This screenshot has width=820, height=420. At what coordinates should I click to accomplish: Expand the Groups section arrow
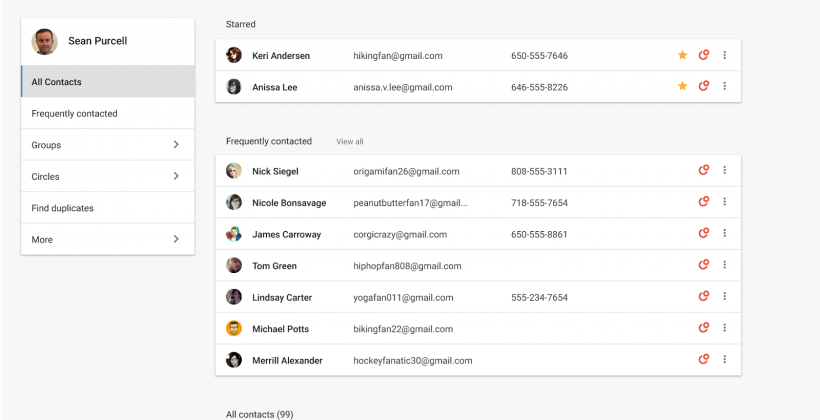(x=176, y=145)
